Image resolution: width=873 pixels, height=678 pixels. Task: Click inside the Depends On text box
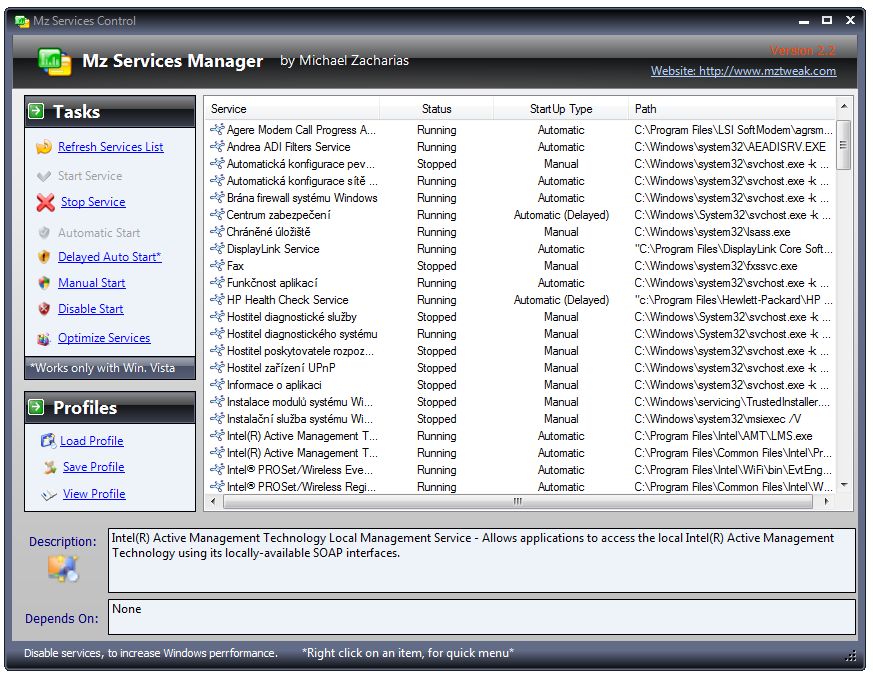pyautogui.click(x=482, y=617)
